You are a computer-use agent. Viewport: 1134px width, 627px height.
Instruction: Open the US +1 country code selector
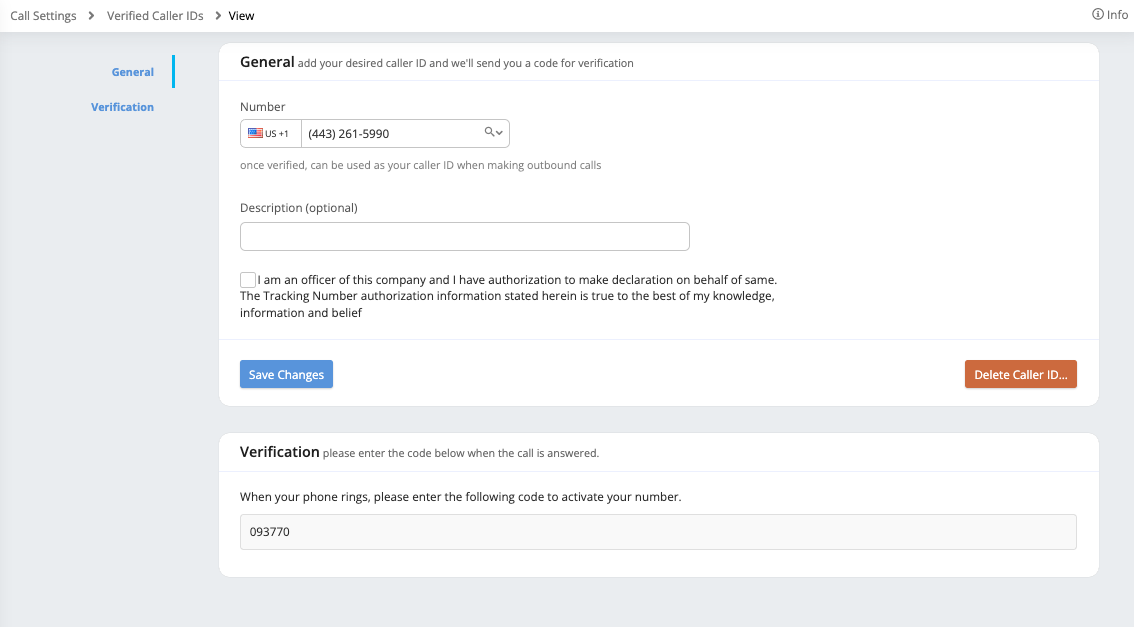[270, 134]
